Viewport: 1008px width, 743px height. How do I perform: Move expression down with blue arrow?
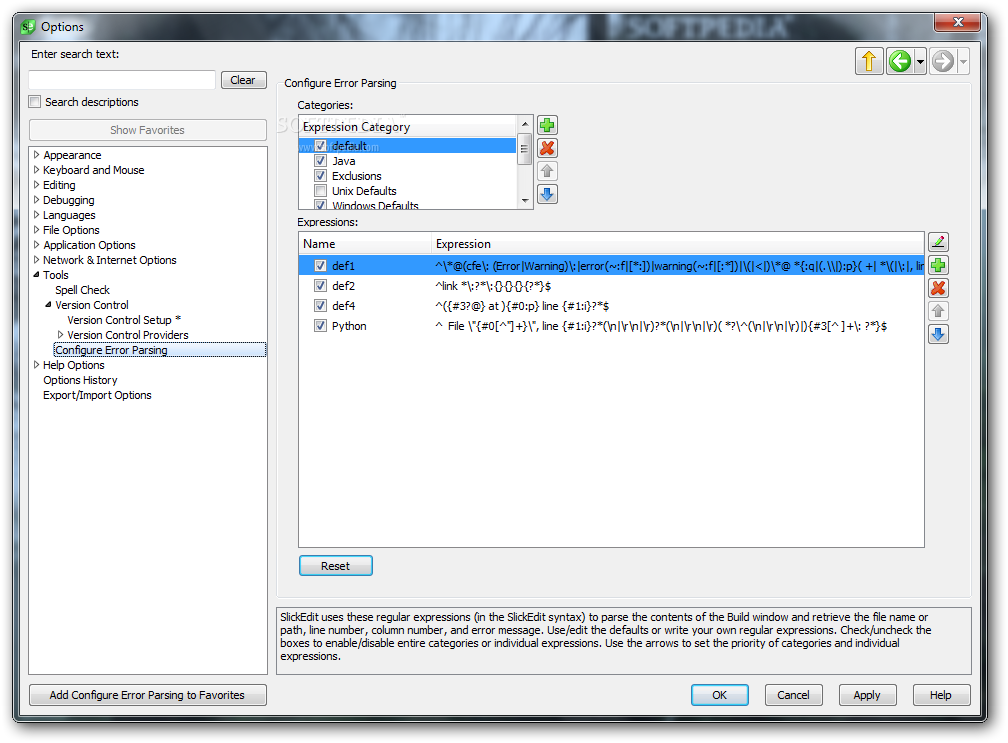pos(939,334)
